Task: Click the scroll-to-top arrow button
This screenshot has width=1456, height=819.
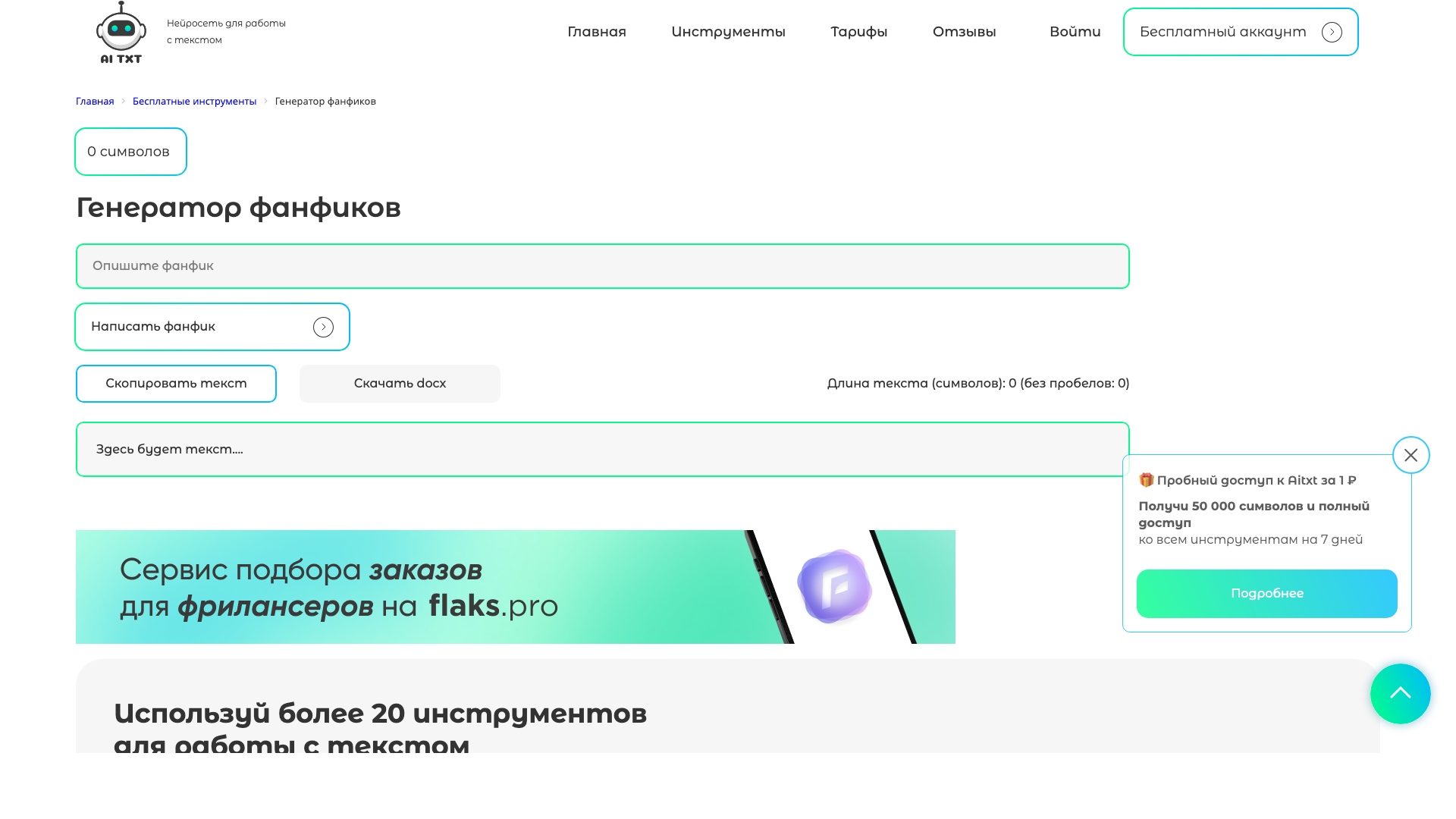Action: click(1400, 694)
